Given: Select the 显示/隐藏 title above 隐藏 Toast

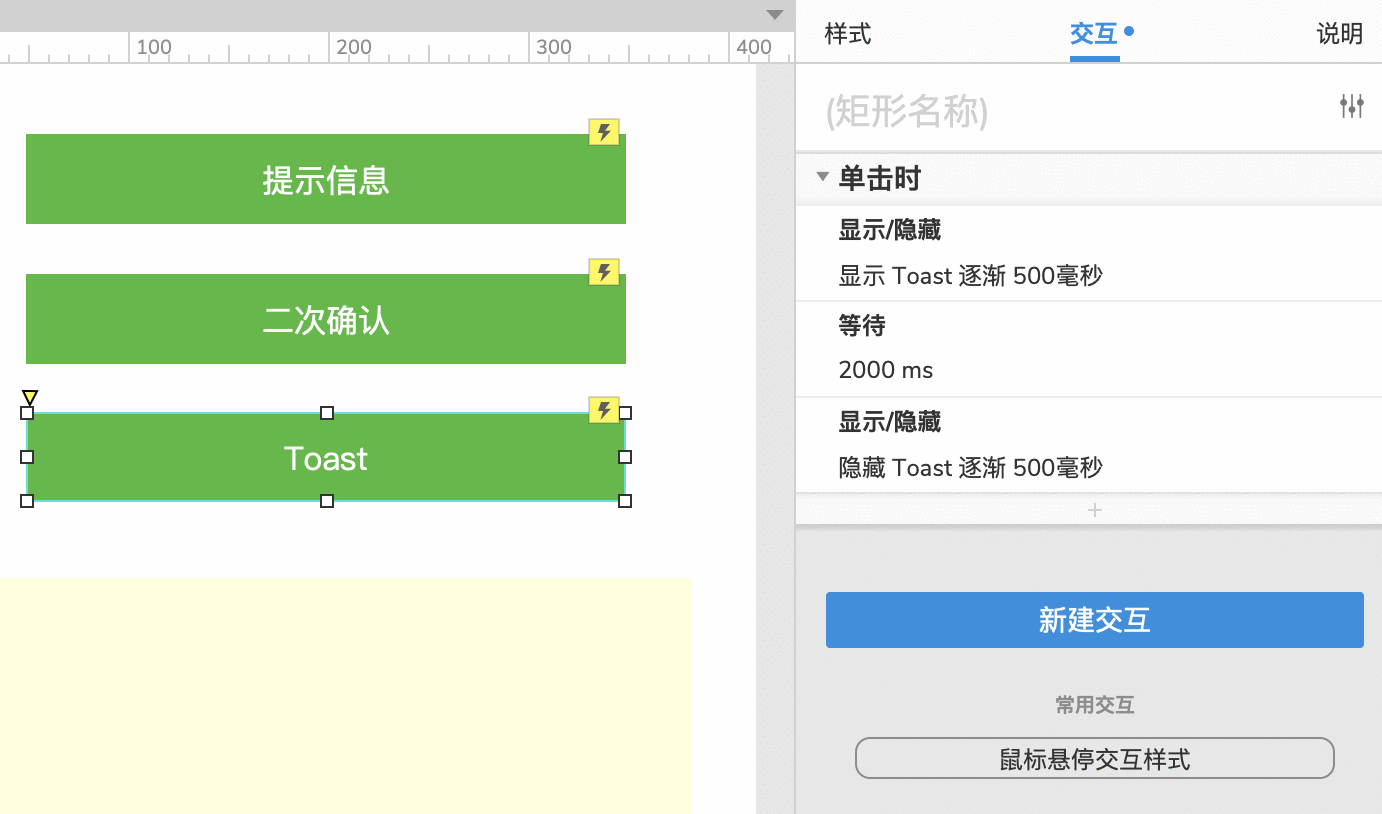Looking at the screenshot, I should [890, 422].
